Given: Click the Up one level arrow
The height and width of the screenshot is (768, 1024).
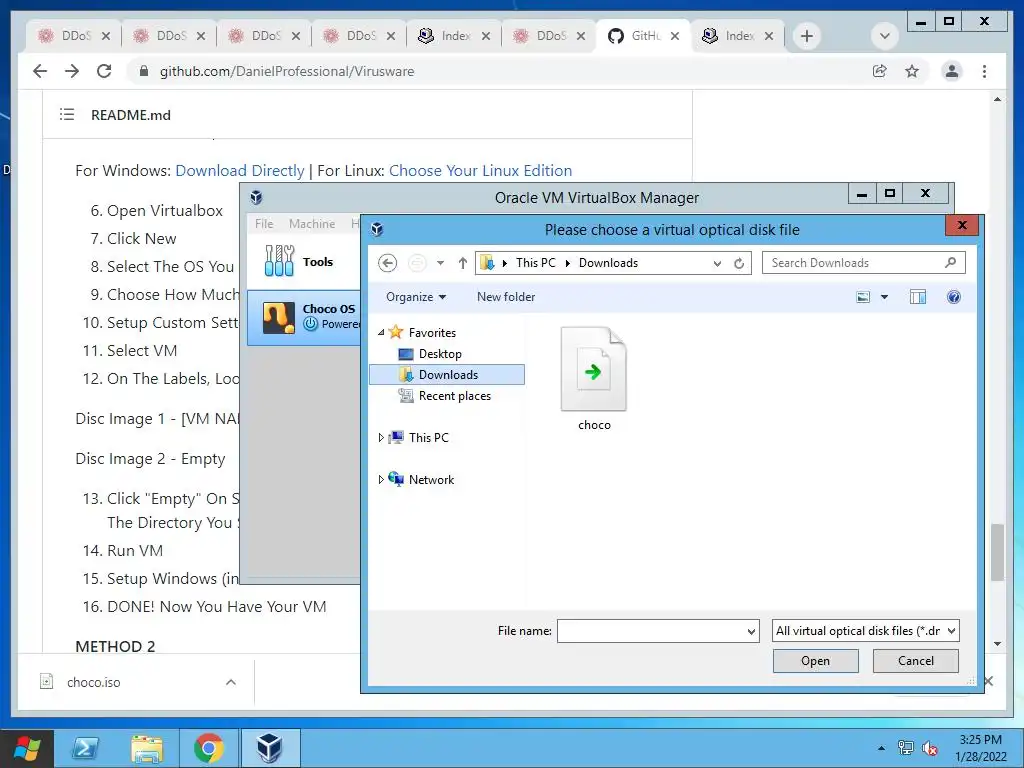Looking at the screenshot, I should [462, 263].
